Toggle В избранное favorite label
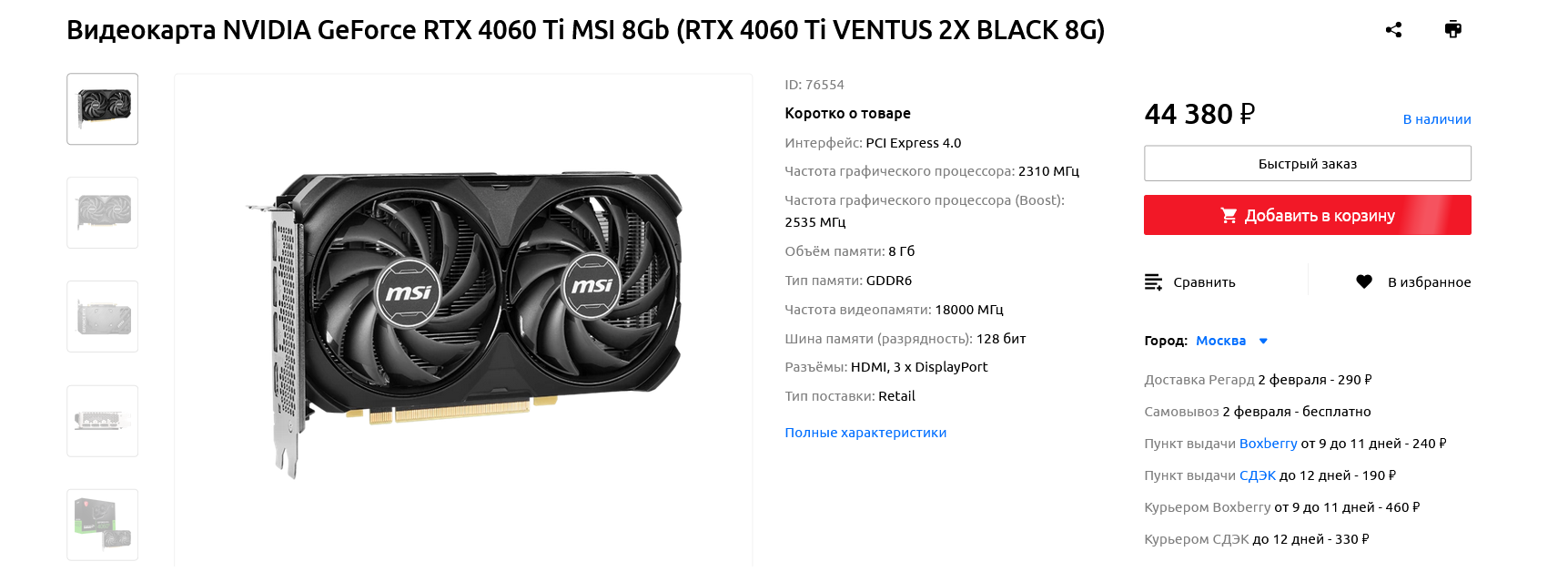 coord(1429,282)
